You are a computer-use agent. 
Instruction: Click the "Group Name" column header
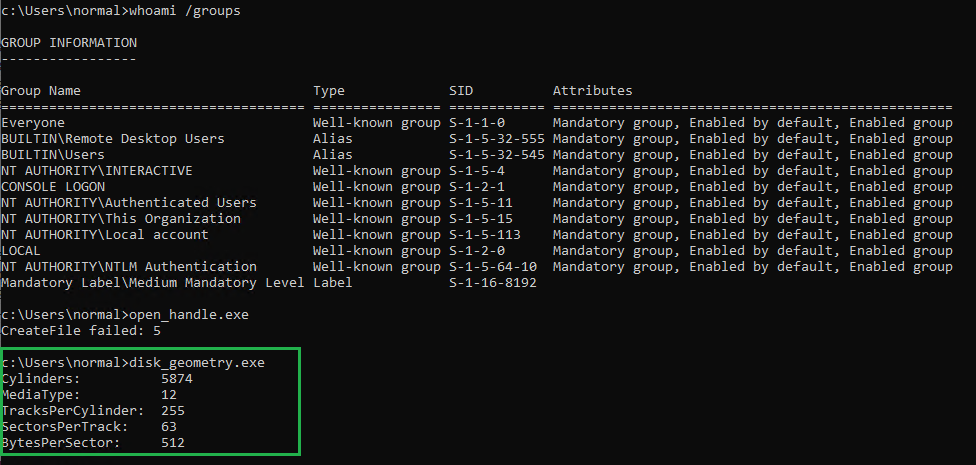pos(41,91)
